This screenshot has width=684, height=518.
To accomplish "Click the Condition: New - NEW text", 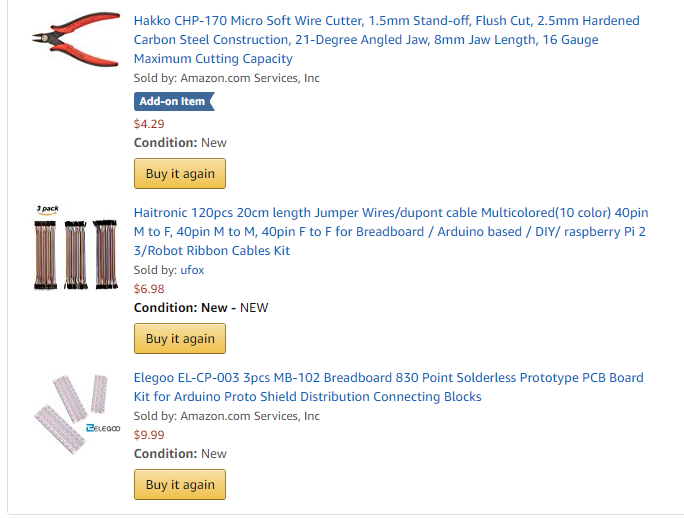I will pyautogui.click(x=201, y=308).
